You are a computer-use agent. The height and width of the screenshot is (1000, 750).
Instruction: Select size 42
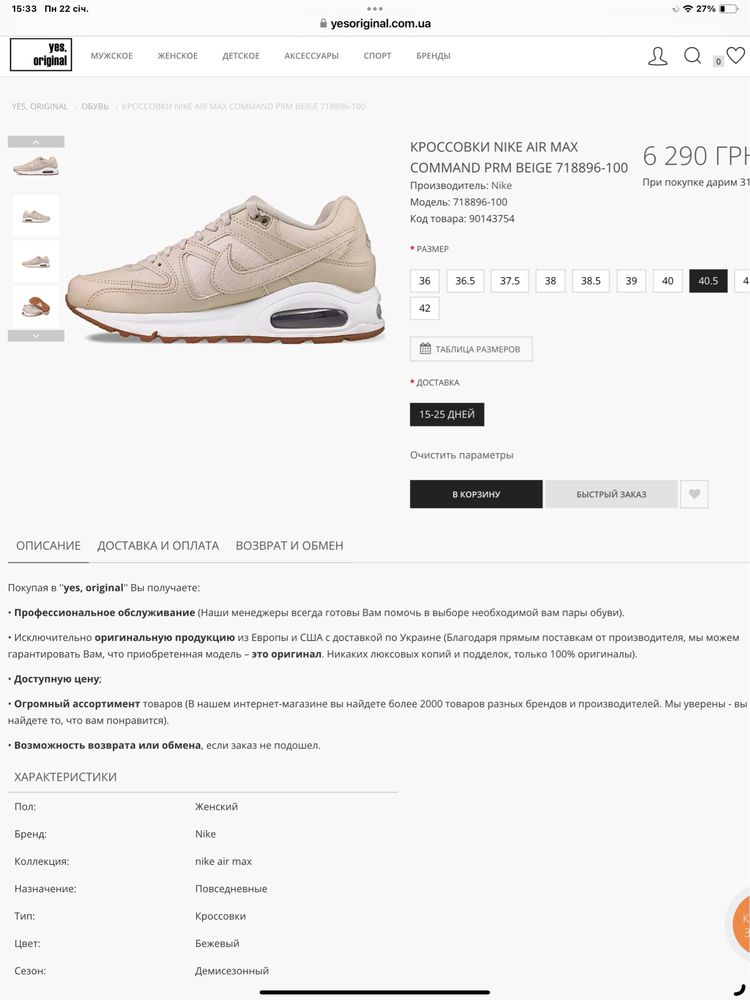425,308
